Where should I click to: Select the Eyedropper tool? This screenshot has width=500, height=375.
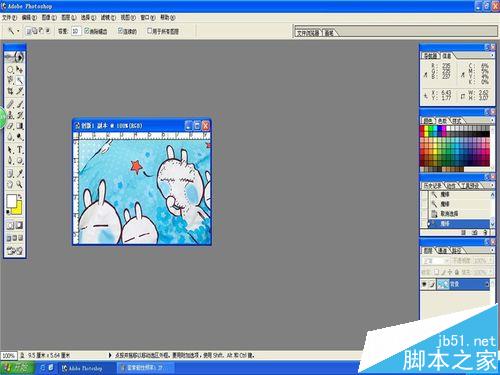pos(20,173)
